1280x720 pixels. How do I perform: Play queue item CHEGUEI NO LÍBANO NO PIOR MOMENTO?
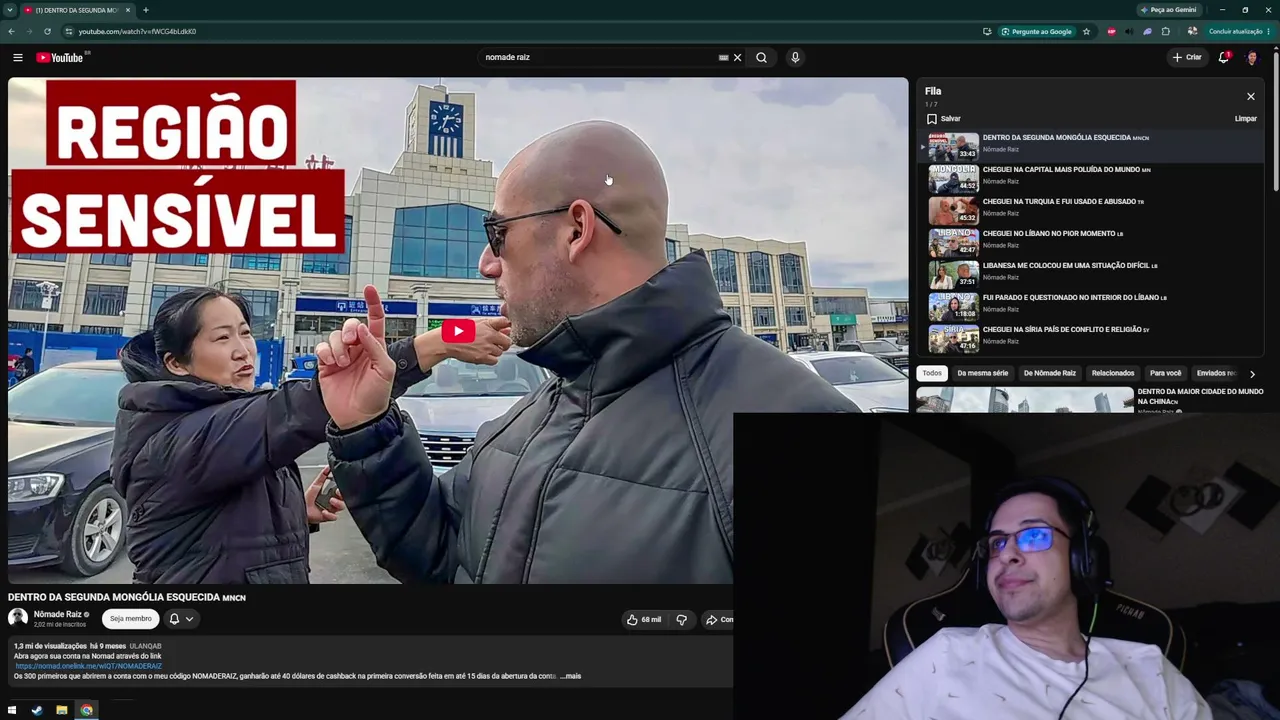point(1090,244)
